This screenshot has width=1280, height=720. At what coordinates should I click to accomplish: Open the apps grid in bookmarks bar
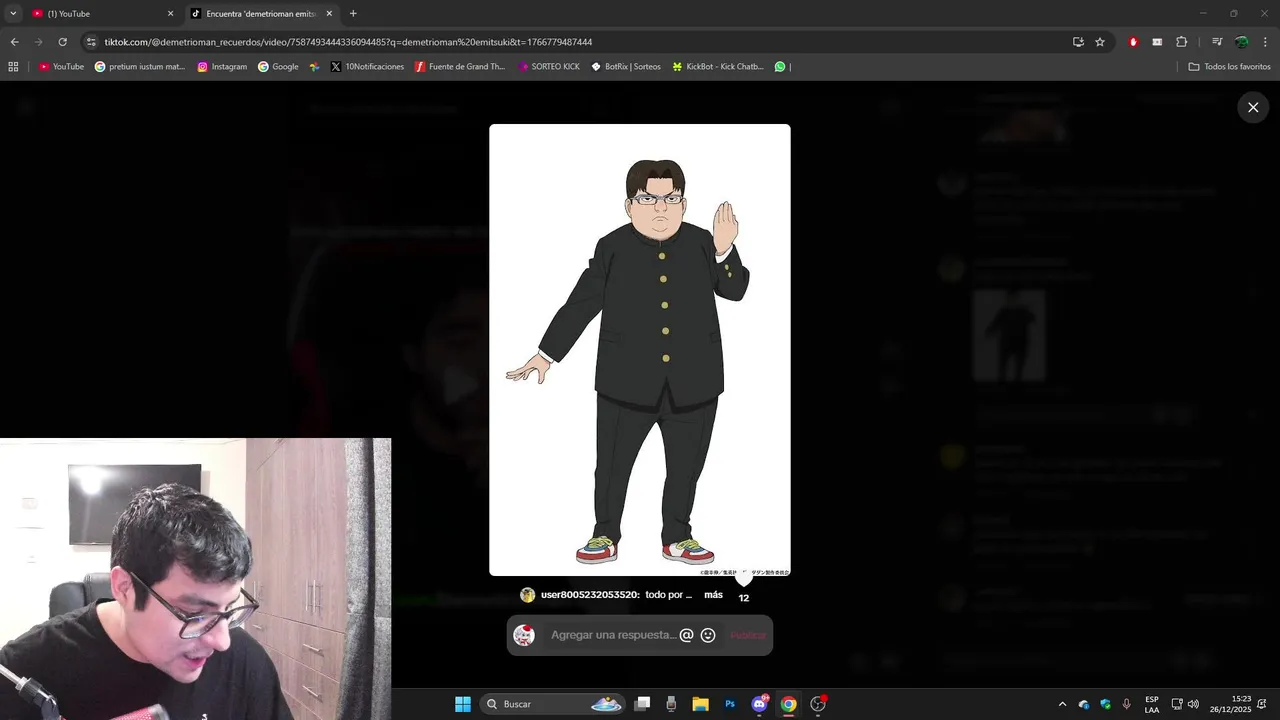click(x=13, y=67)
